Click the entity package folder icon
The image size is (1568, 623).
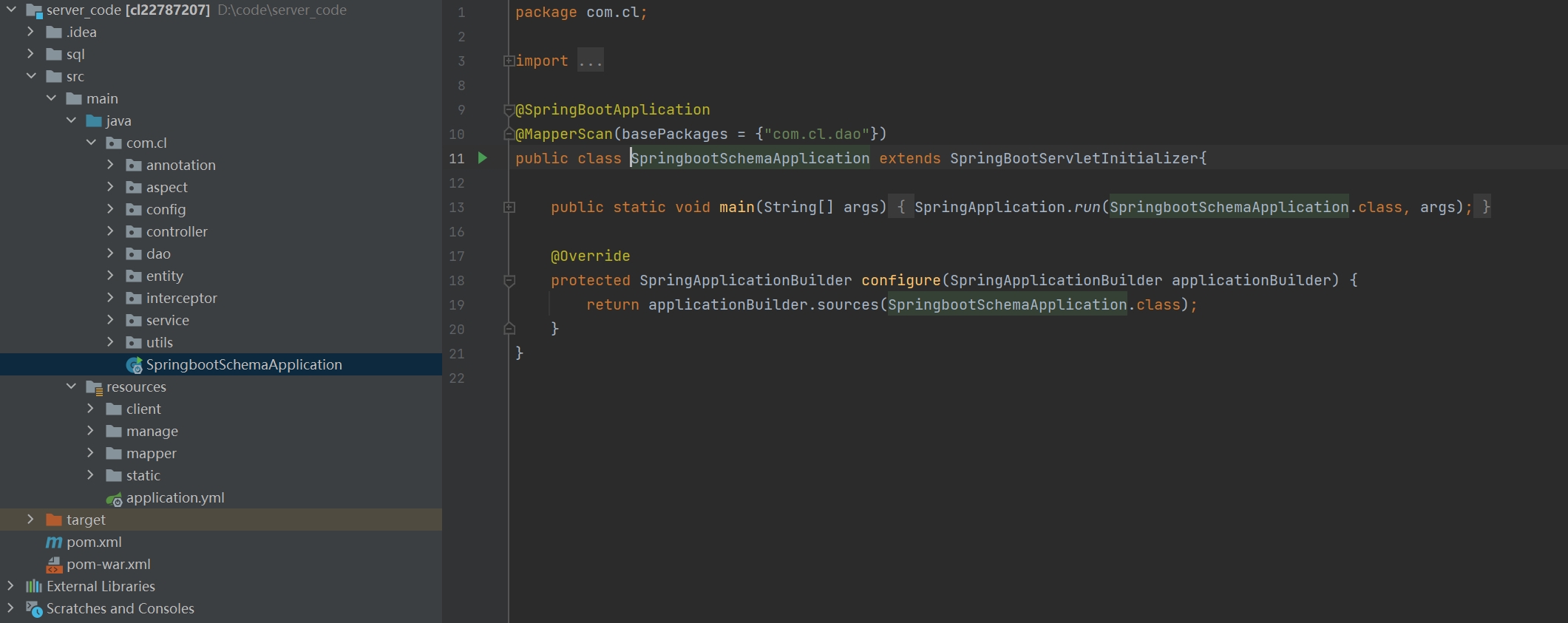point(134,276)
